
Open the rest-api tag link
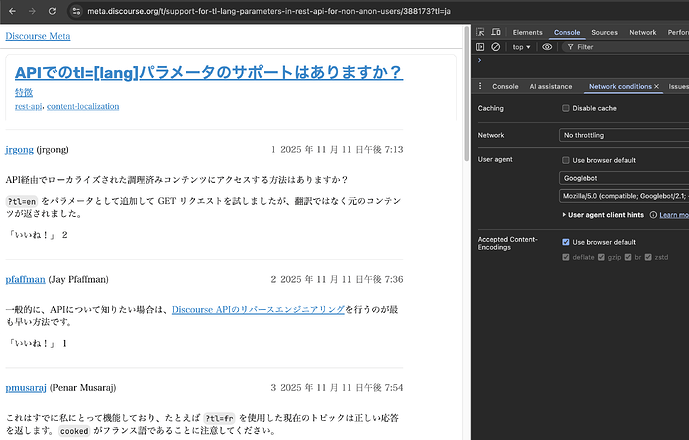tap(29, 106)
